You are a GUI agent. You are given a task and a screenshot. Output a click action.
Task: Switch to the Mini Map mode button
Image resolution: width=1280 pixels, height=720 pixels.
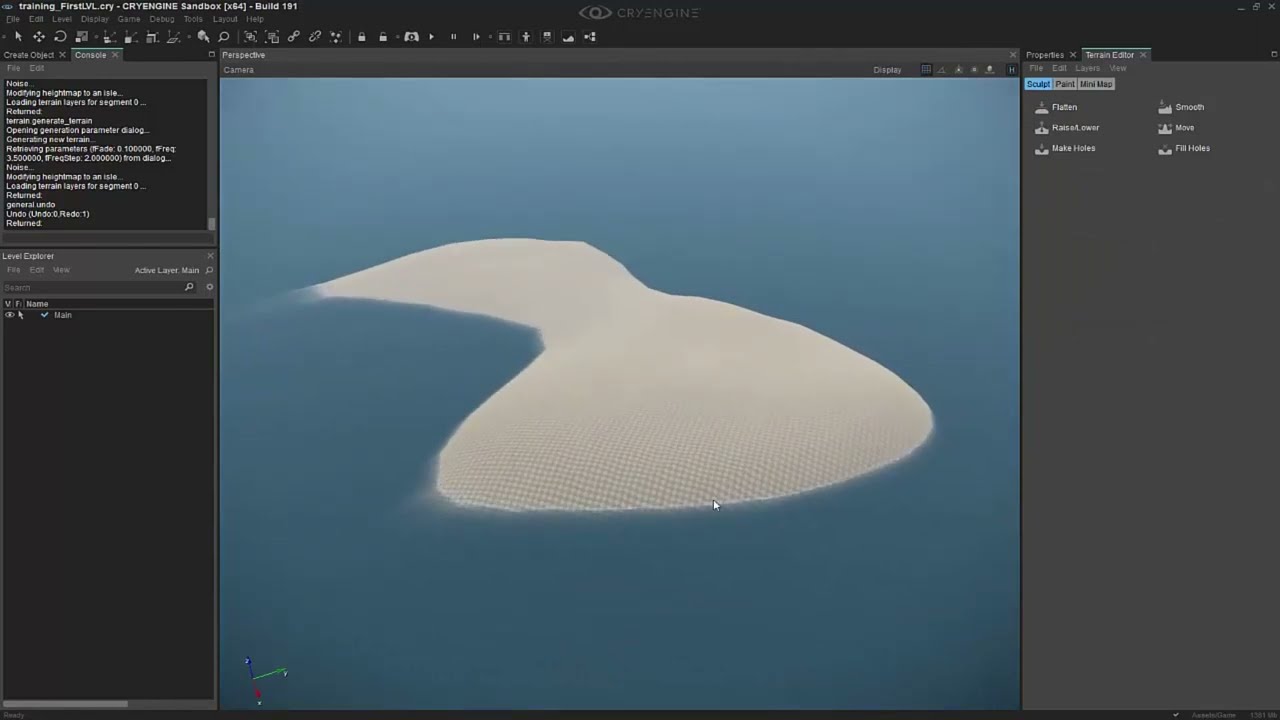click(1096, 84)
